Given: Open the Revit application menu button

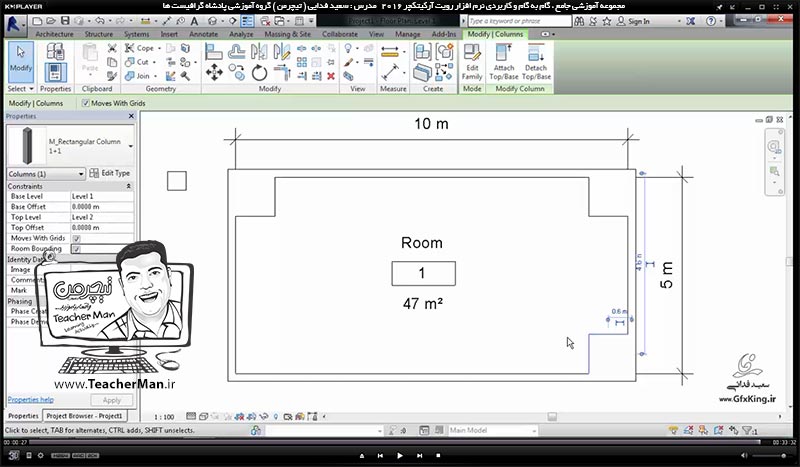Looking at the screenshot, I should [x=14, y=24].
